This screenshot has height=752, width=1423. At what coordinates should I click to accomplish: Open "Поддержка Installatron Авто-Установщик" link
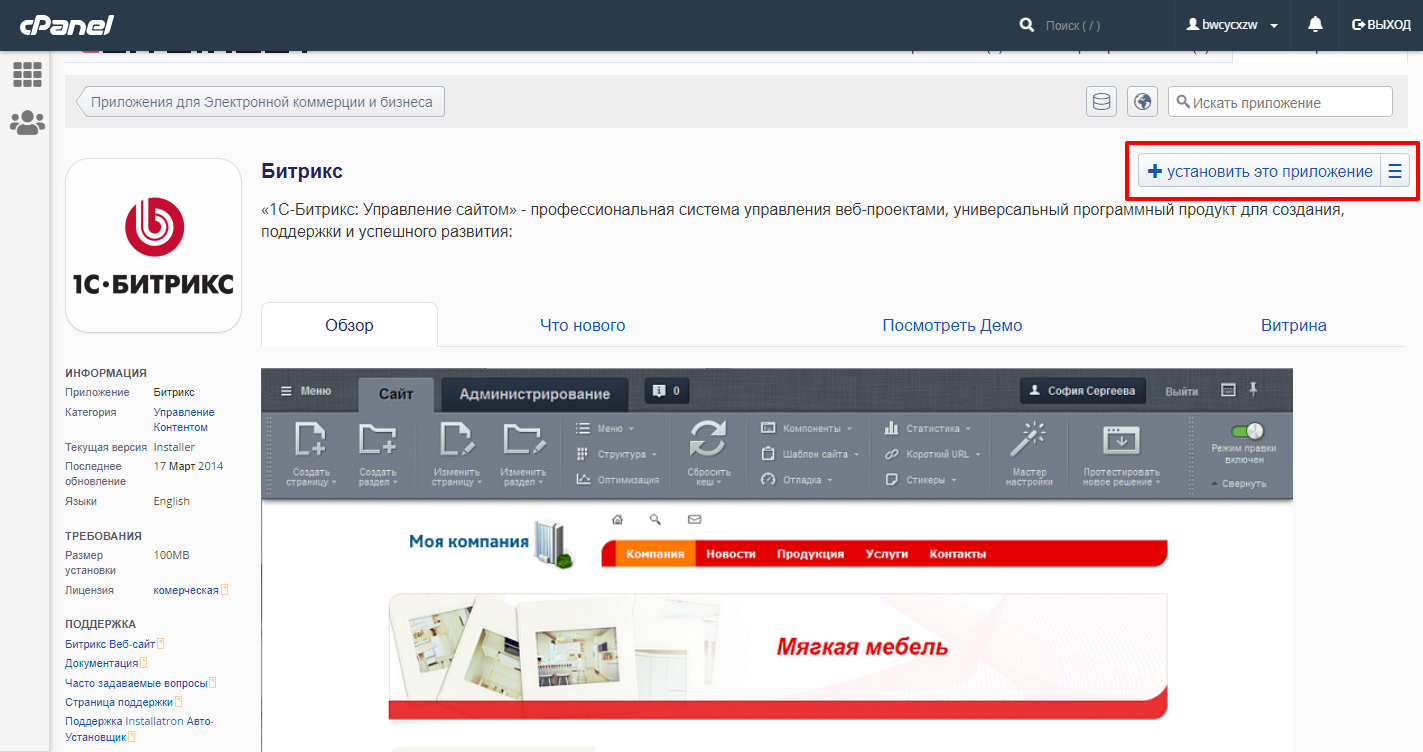click(x=140, y=729)
